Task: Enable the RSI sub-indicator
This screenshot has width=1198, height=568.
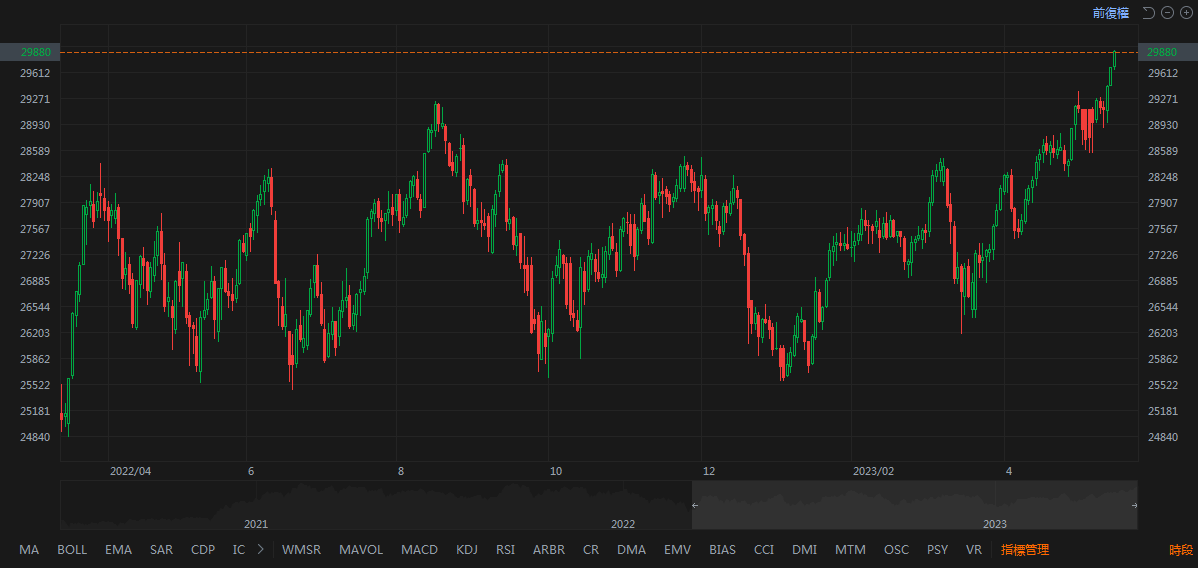Action: [505, 550]
